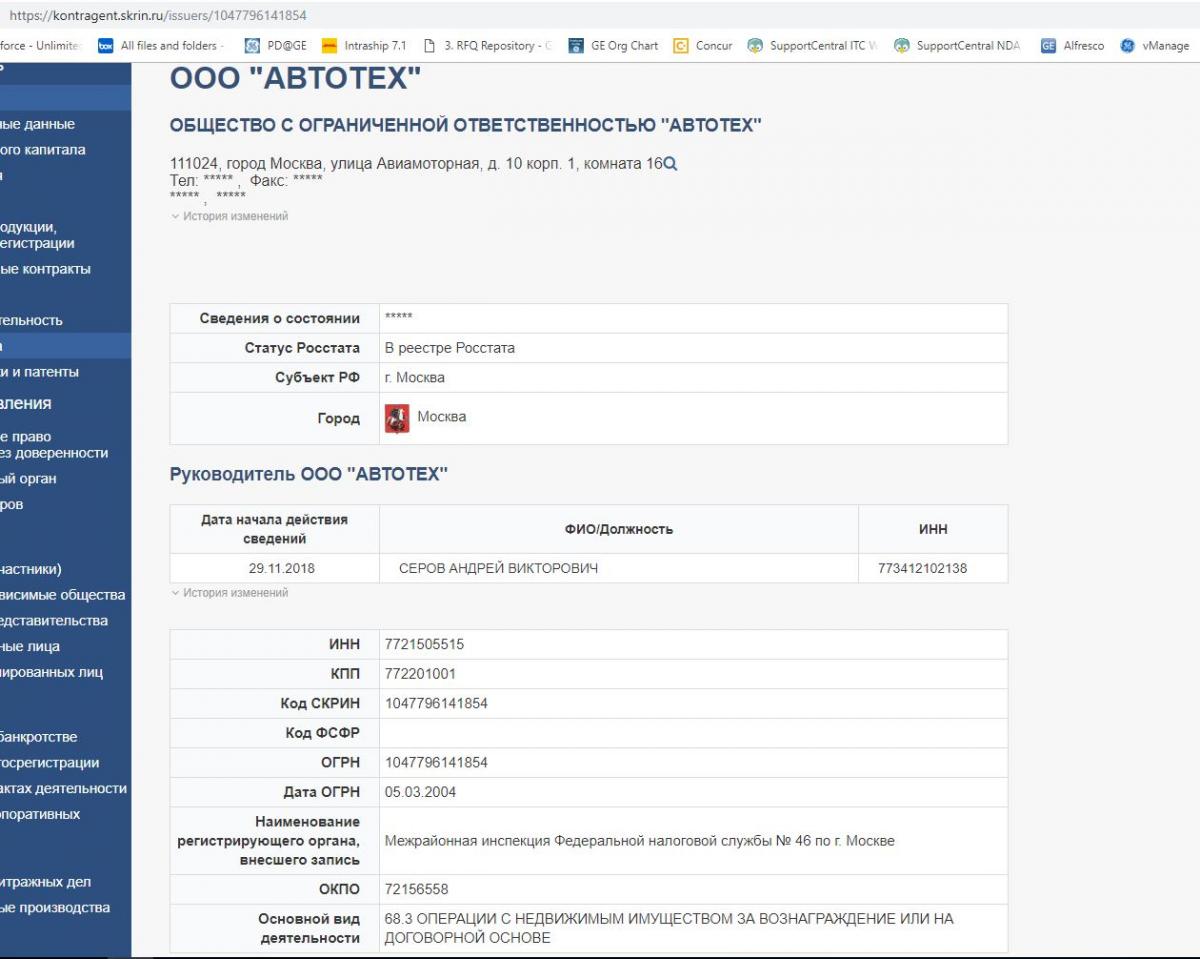This screenshot has width=1200, height=959.
Task: Click the Сведения о состоянии label
Action: point(280,318)
